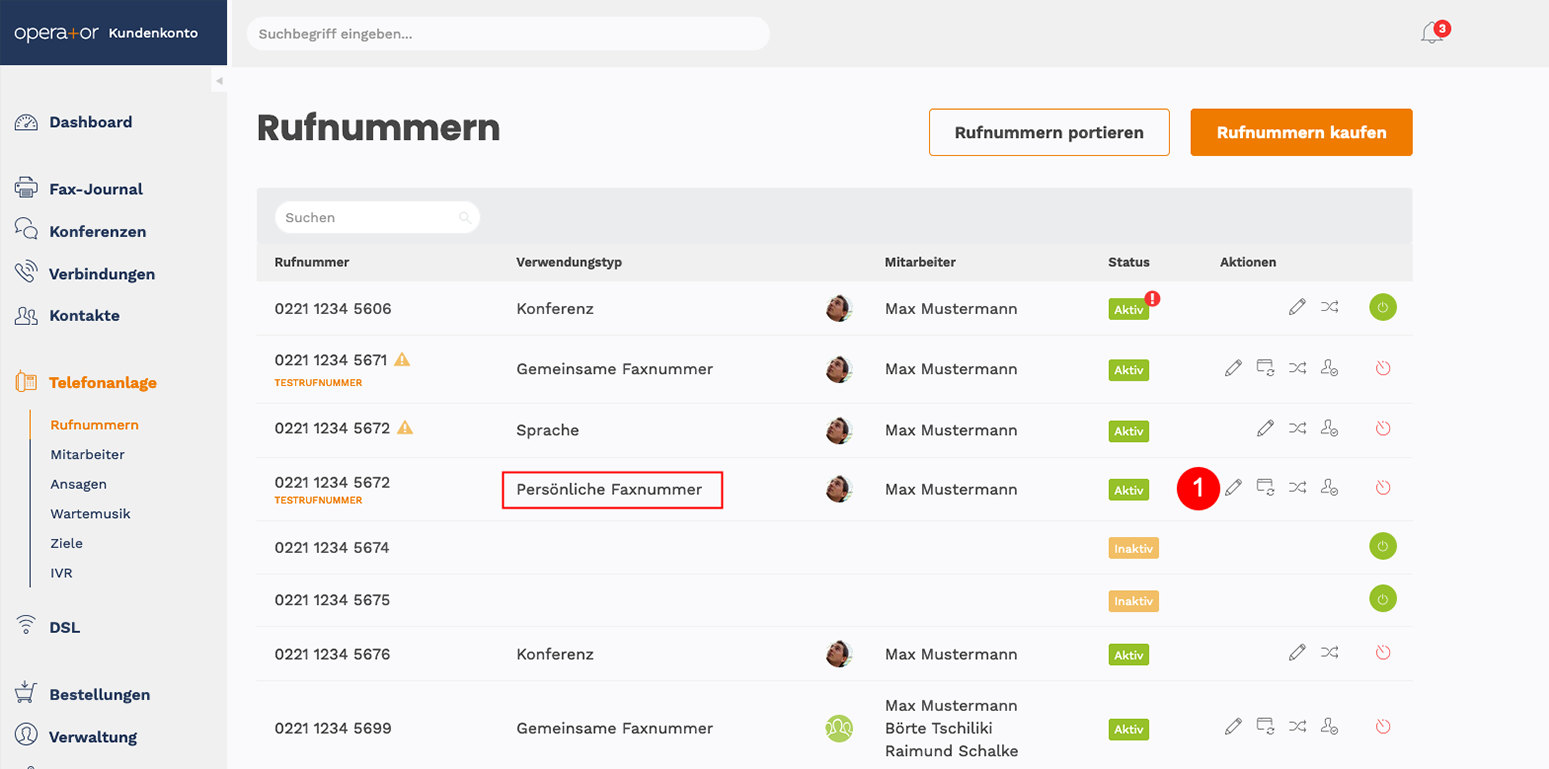The height and width of the screenshot is (769, 1549).
Task: Edit number 0221 1234 5699 with the pencil
Action: point(1233,726)
